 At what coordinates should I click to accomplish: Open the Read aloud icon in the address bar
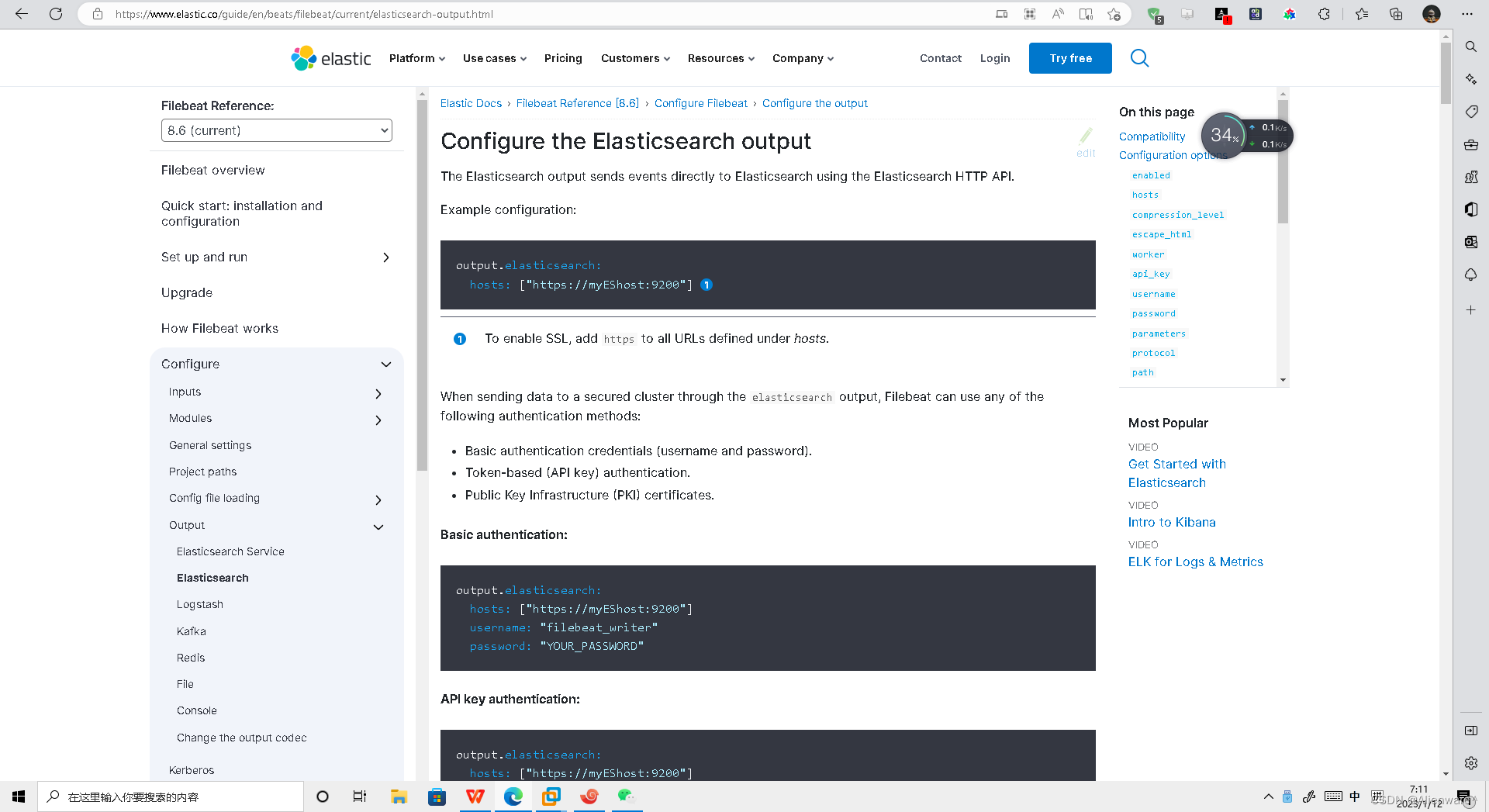[1058, 14]
